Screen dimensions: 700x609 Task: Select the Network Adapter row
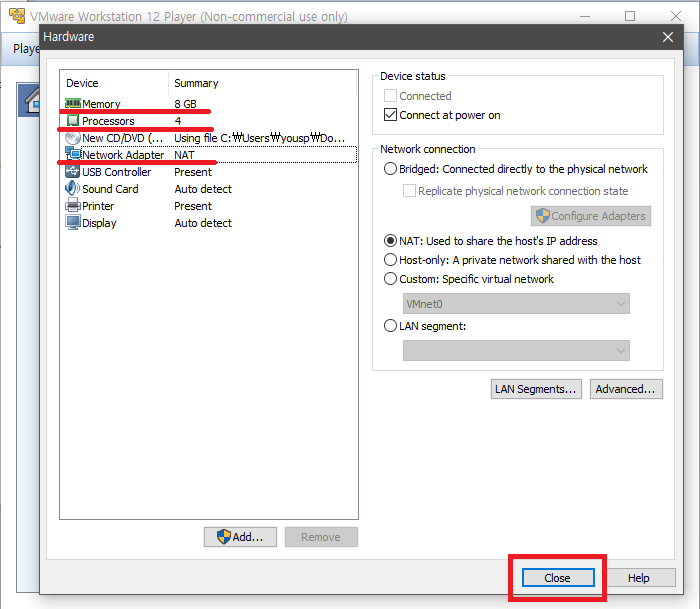209,154
